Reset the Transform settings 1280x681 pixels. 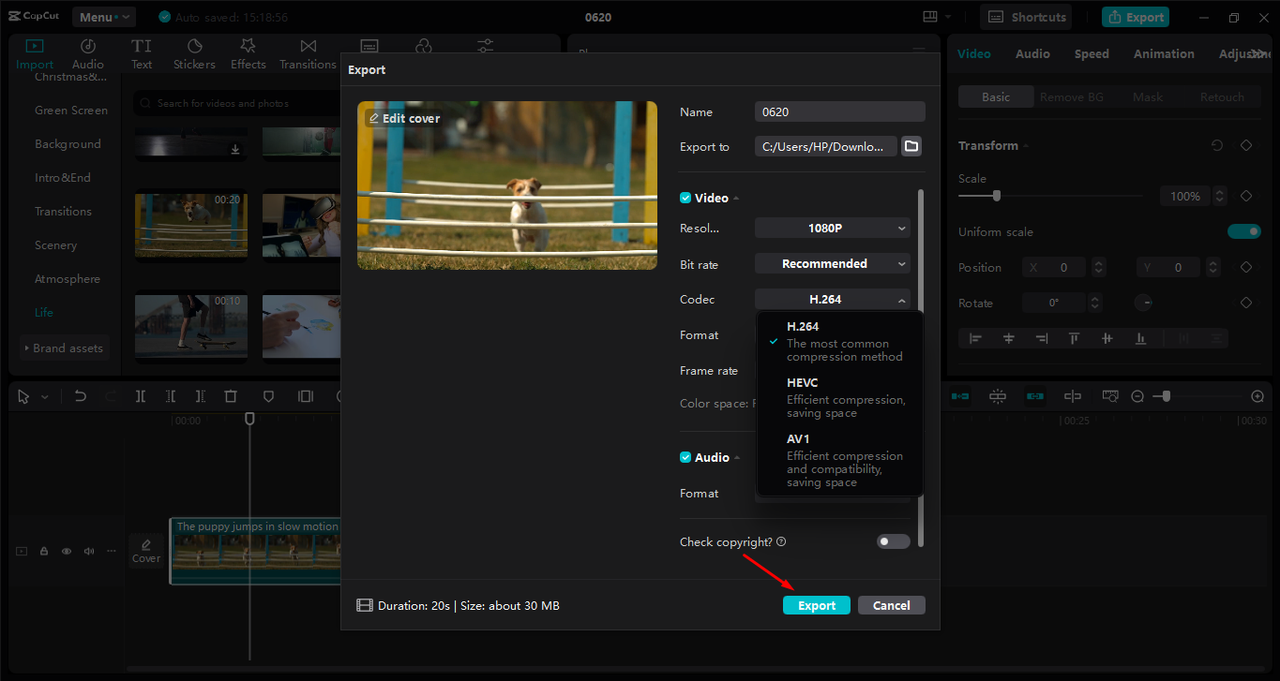click(x=1217, y=145)
